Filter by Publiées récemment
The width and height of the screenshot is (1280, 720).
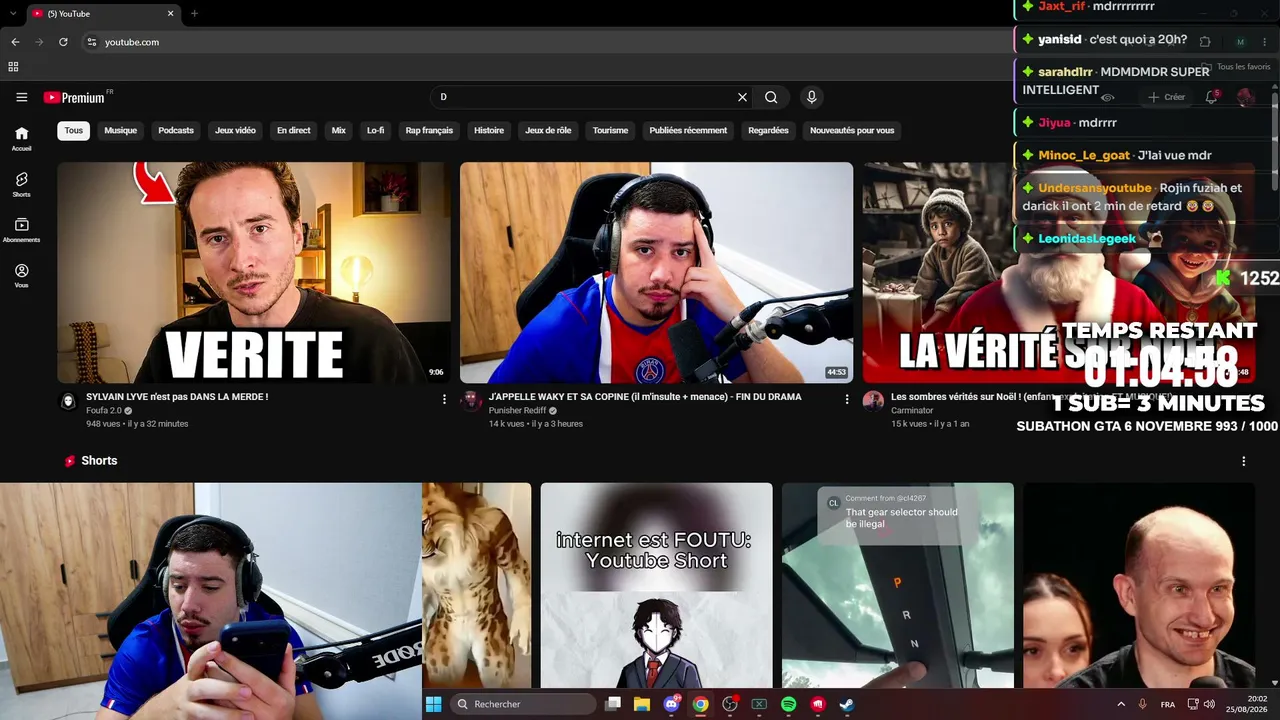688,130
